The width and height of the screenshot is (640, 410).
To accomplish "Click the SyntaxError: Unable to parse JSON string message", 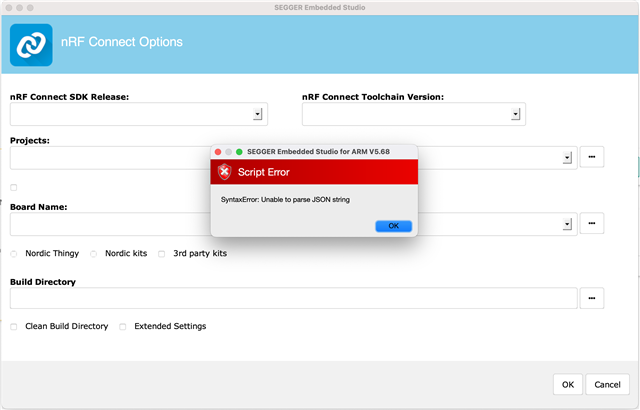I will 285,199.
